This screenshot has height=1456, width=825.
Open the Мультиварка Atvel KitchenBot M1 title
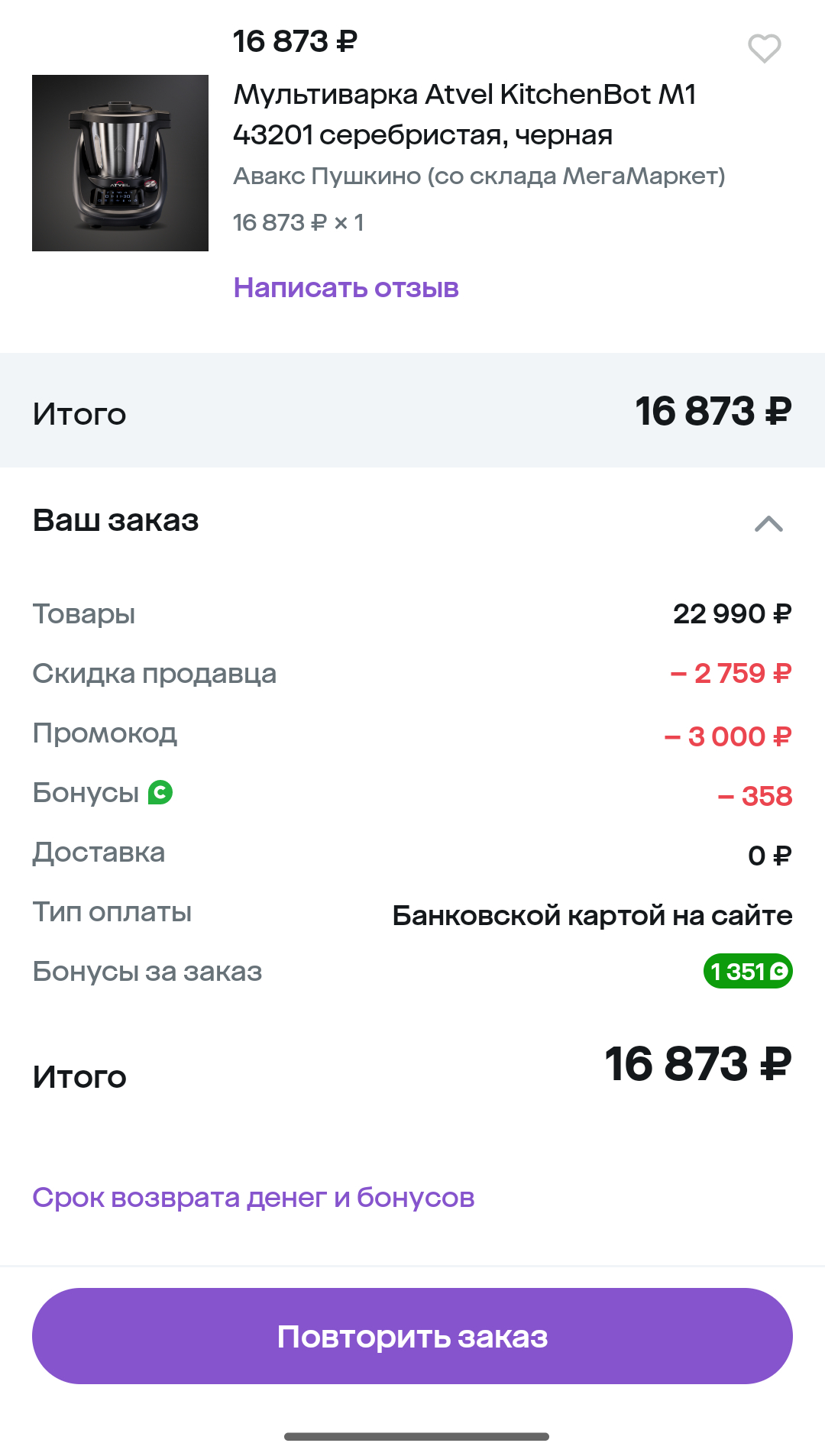tap(464, 115)
